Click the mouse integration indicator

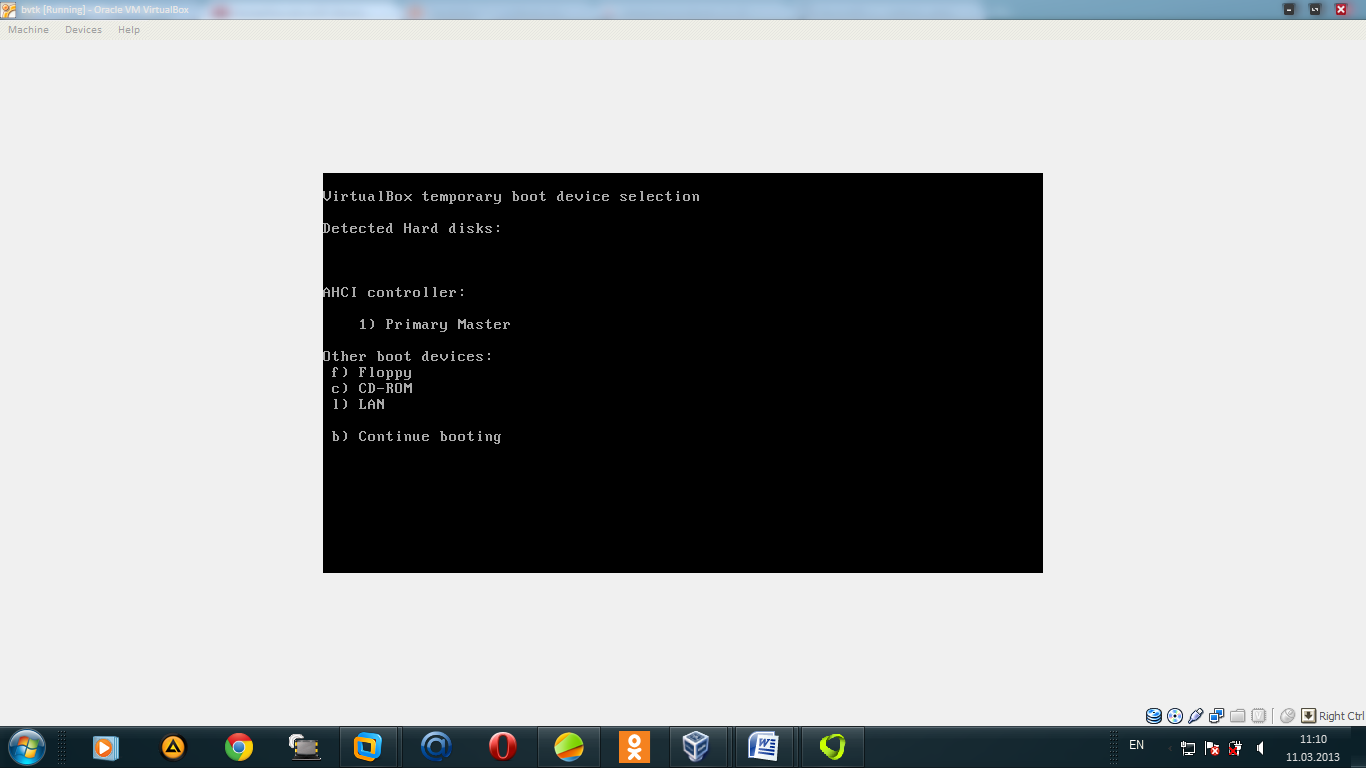pyautogui.click(x=1288, y=716)
